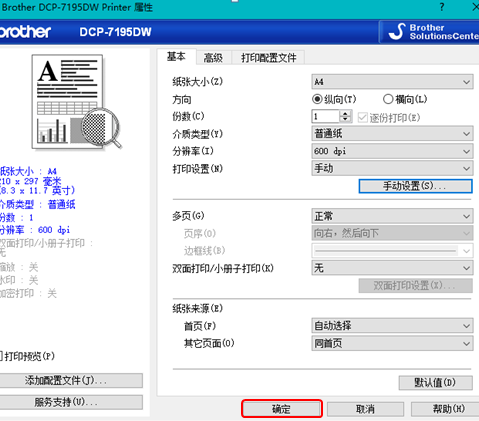
Task: Switch to 打印配置文件 tab
Action: click(x=268, y=58)
